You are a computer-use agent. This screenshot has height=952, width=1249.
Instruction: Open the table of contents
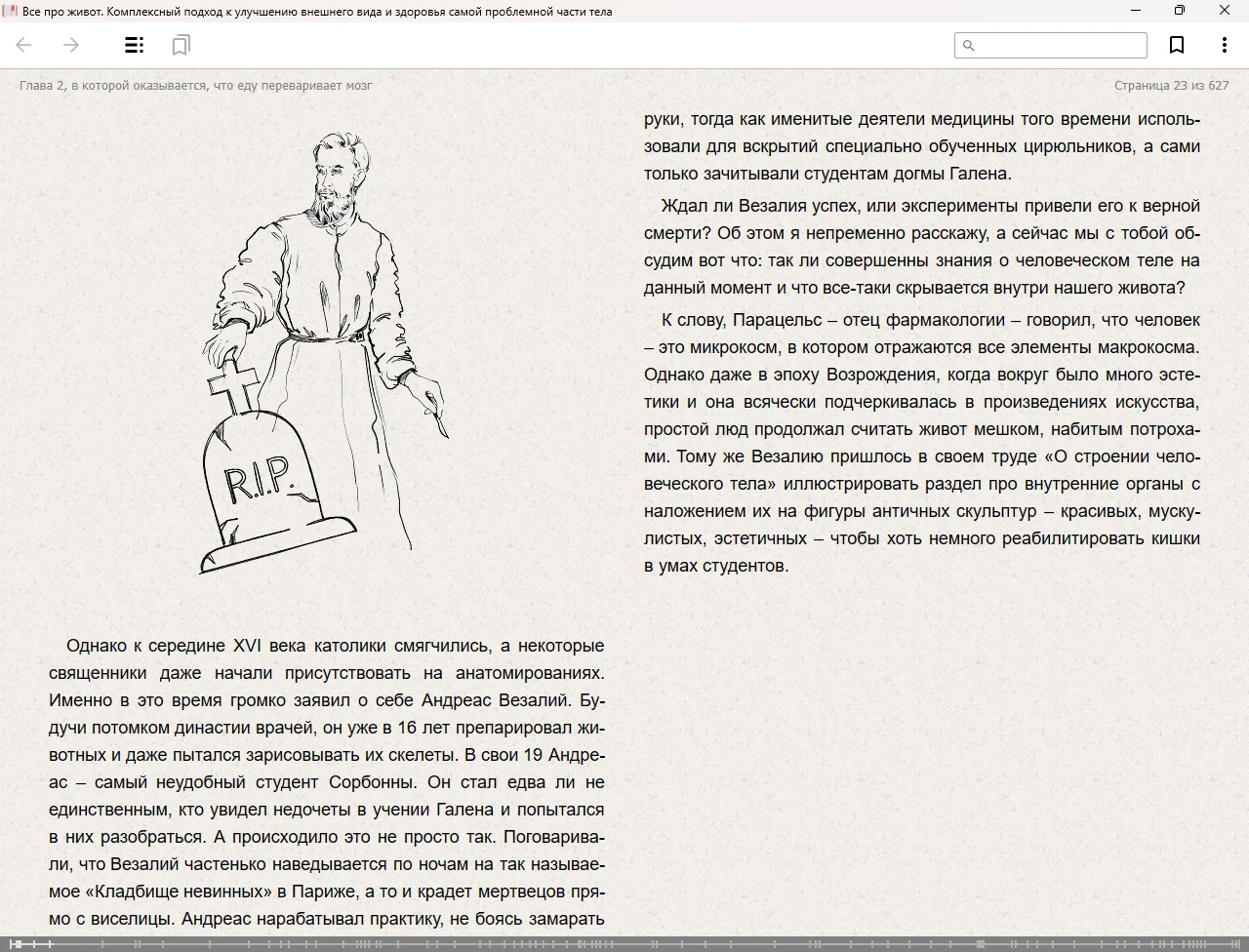click(x=135, y=45)
